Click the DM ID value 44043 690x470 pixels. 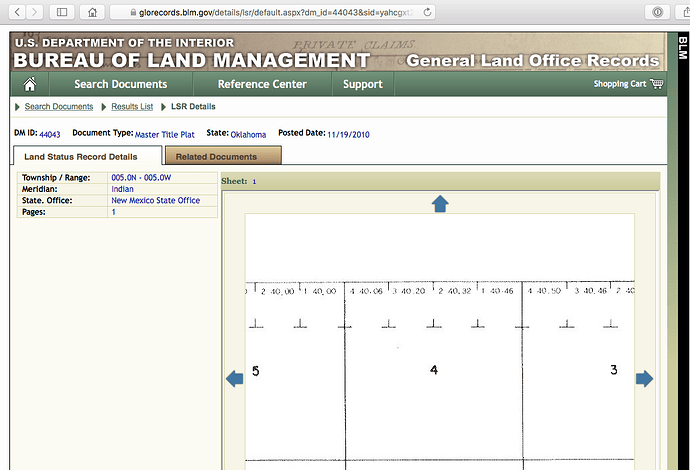(x=50, y=134)
